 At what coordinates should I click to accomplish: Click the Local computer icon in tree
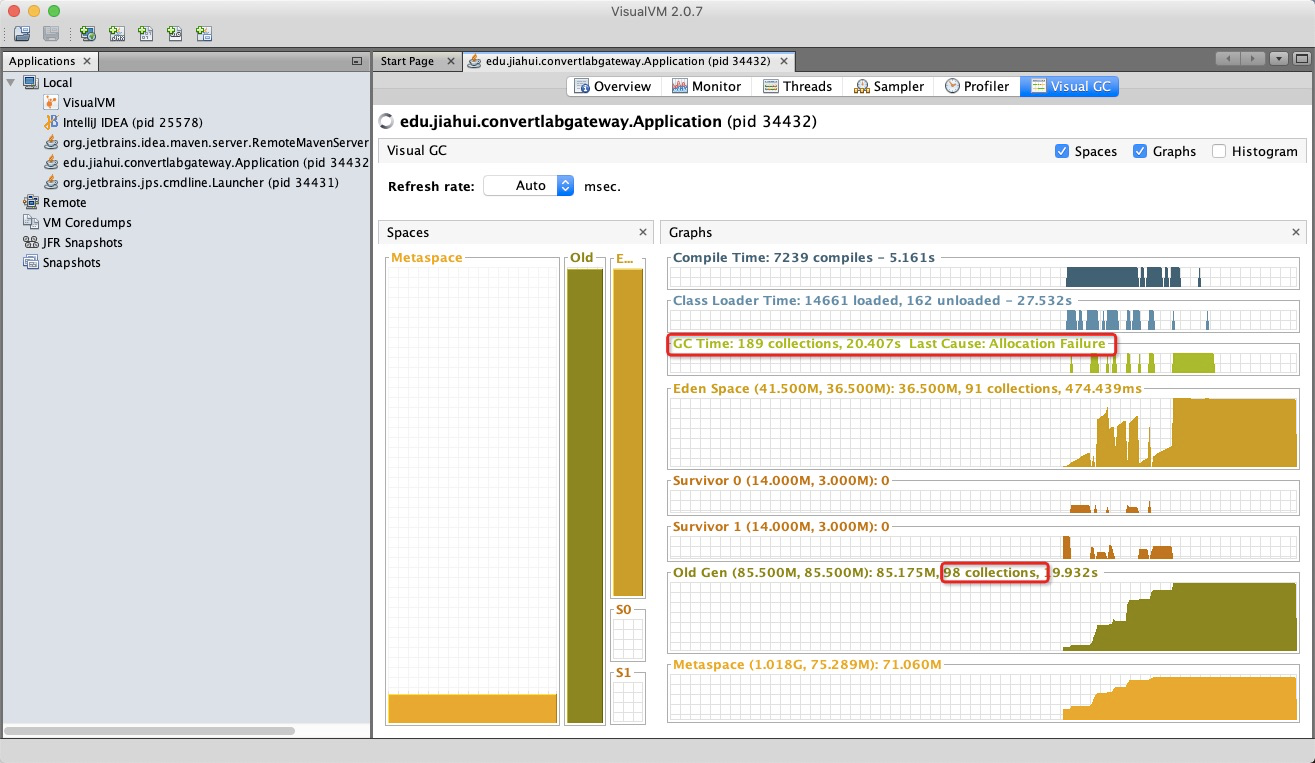(31, 83)
